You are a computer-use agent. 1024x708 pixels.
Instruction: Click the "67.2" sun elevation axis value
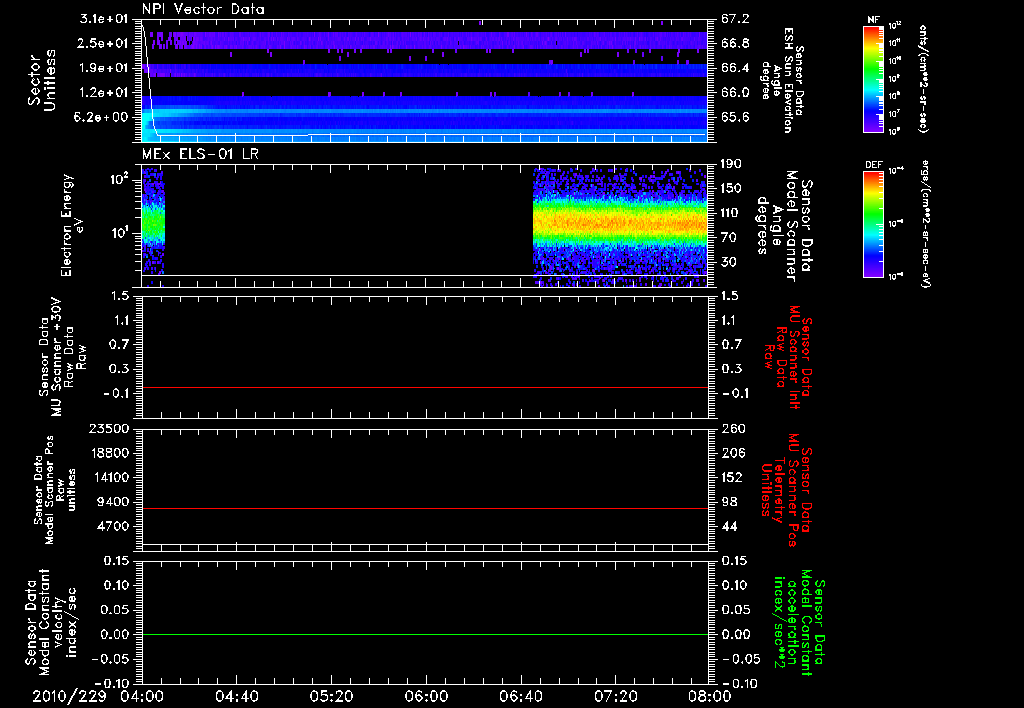point(735,19)
